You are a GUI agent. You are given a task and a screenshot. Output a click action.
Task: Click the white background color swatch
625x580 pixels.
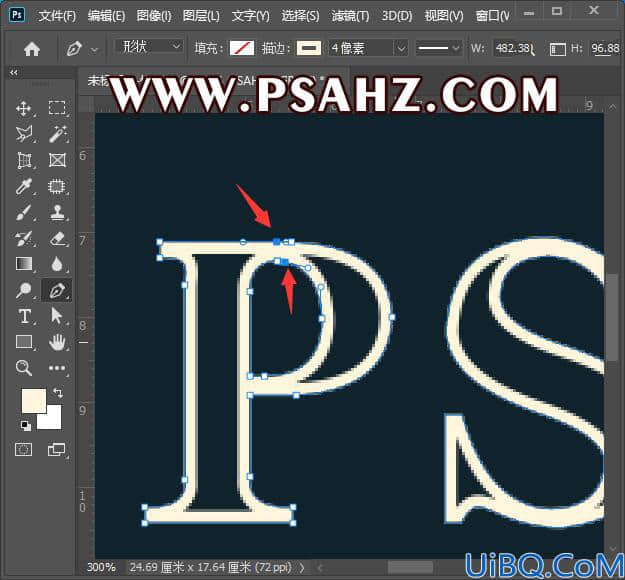(53, 421)
